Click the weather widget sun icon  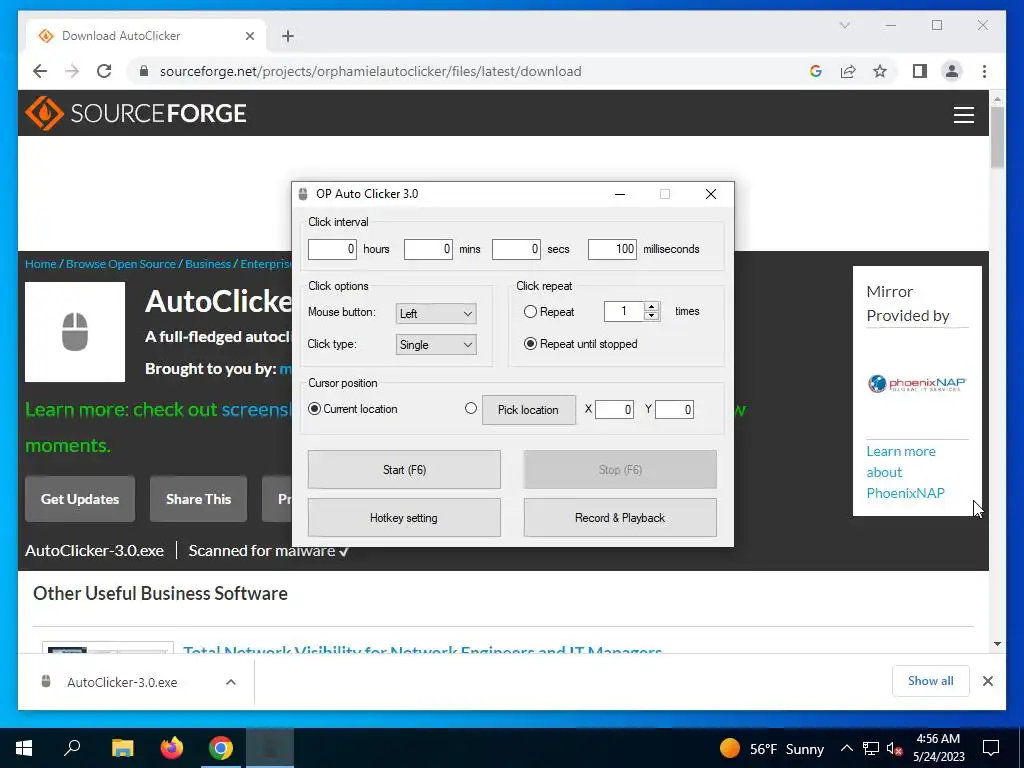(x=729, y=748)
